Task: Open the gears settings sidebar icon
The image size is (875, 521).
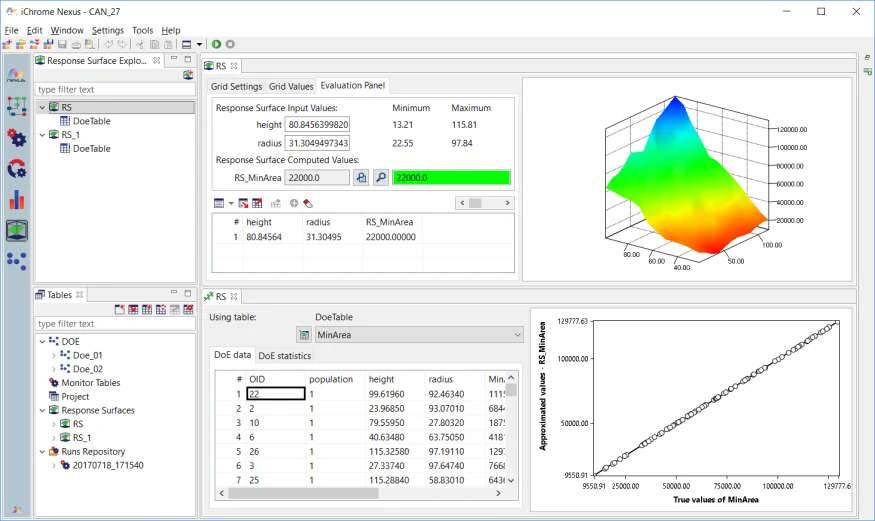Action: 17,137
